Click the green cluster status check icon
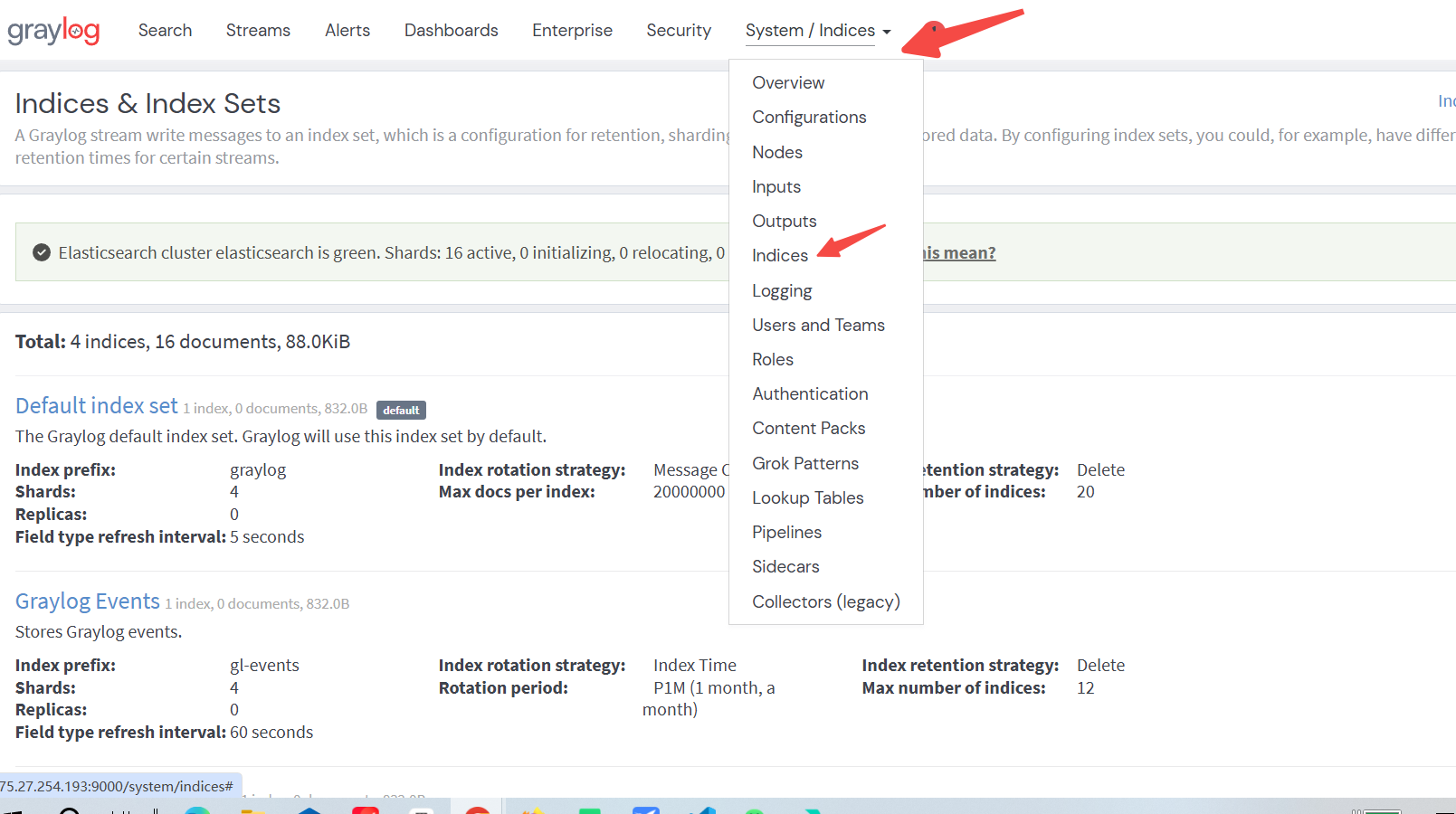Screen dimensions: 1456x814 click(42, 252)
